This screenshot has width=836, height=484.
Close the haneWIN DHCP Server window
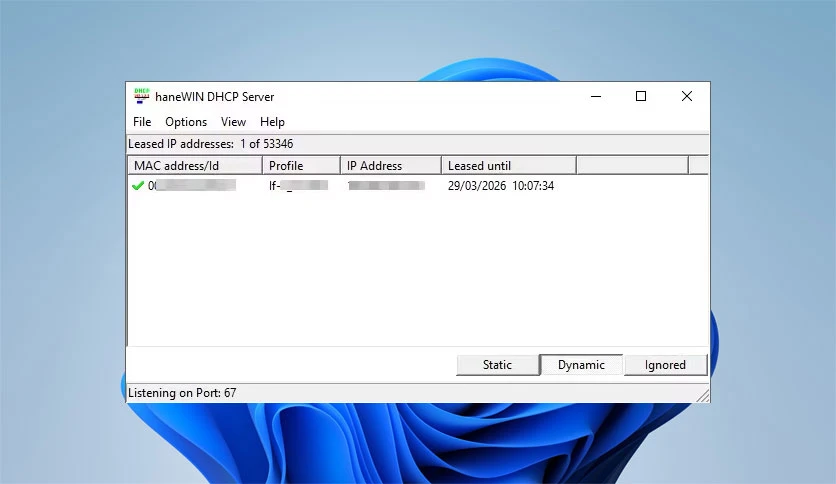[687, 96]
